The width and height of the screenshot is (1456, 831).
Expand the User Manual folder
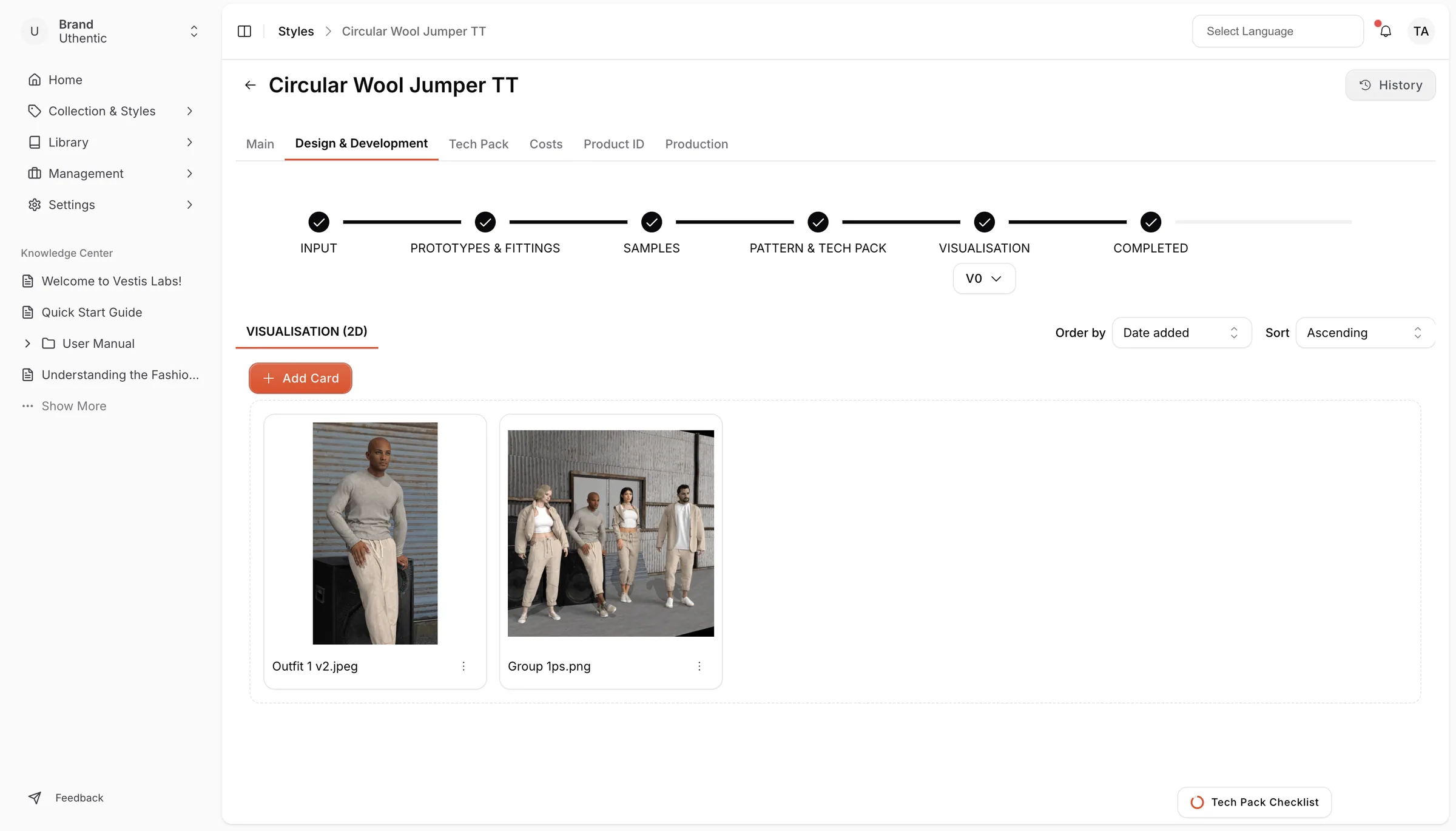click(x=27, y=344)
